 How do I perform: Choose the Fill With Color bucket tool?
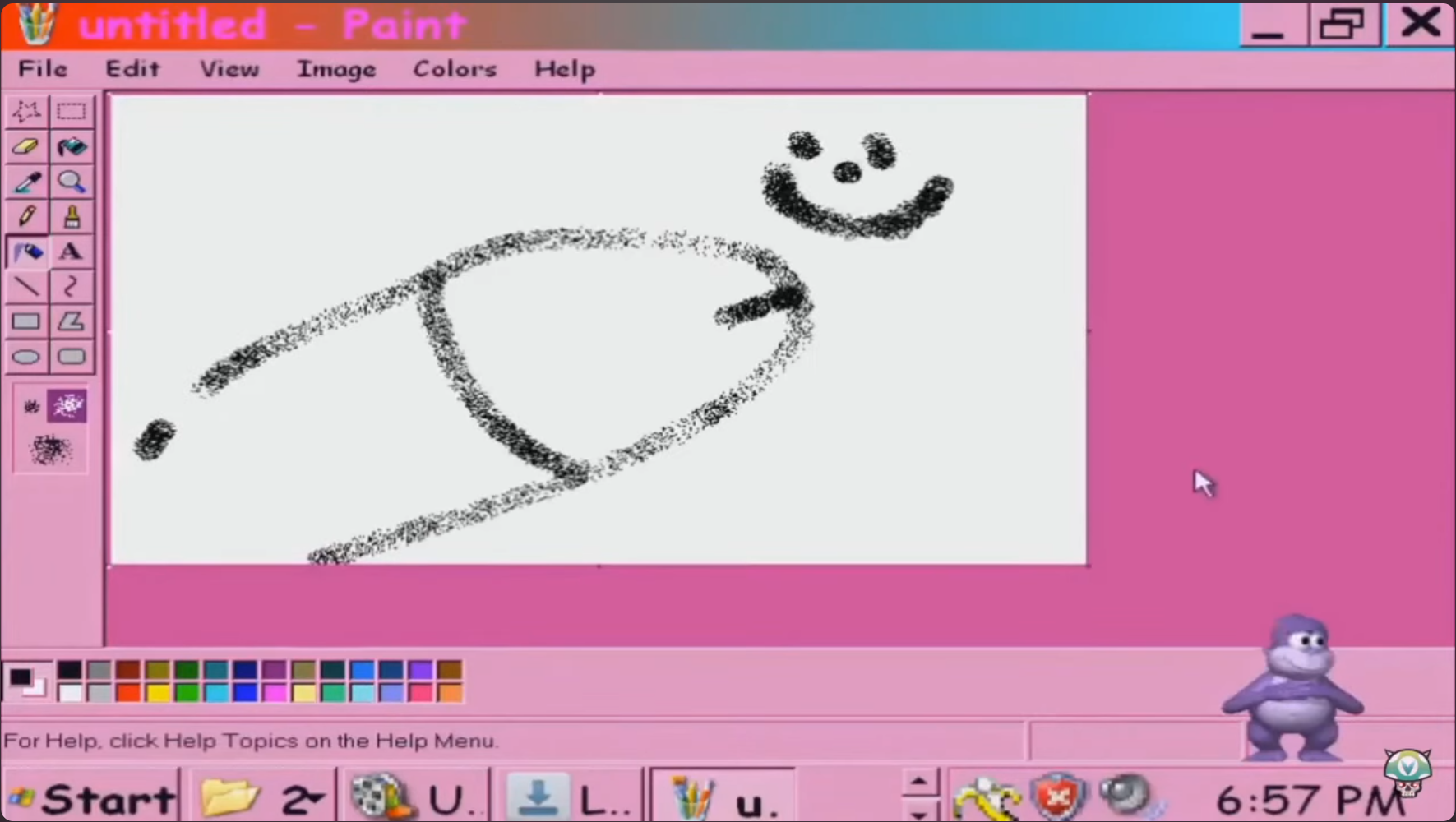pyautogui.click(x=72, y=146)
